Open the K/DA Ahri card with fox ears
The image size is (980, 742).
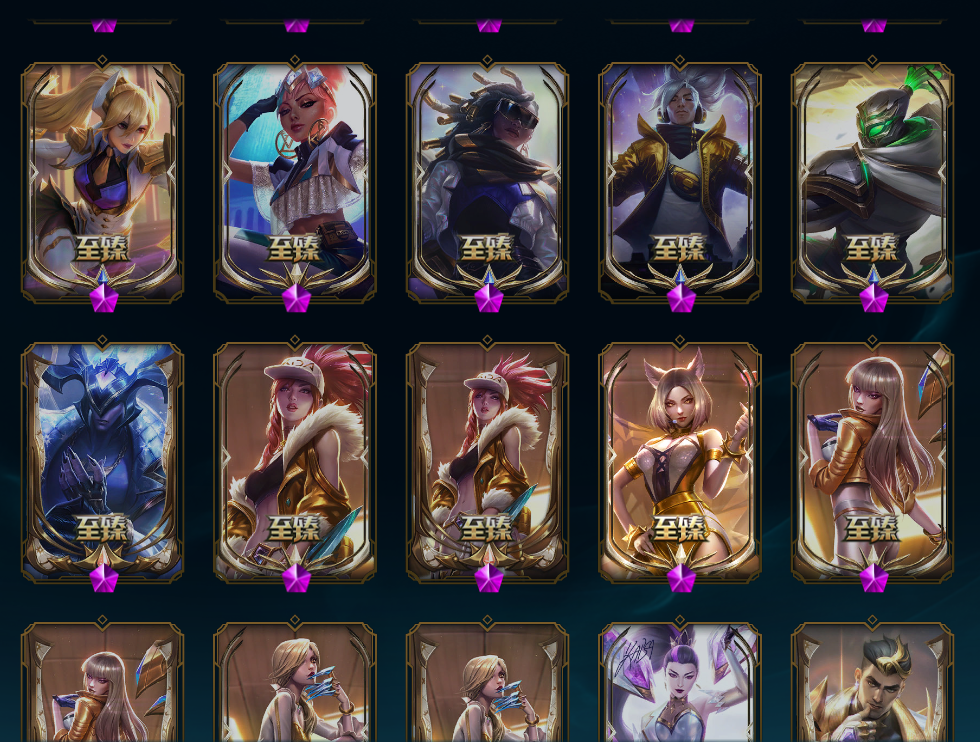[680, 461]
